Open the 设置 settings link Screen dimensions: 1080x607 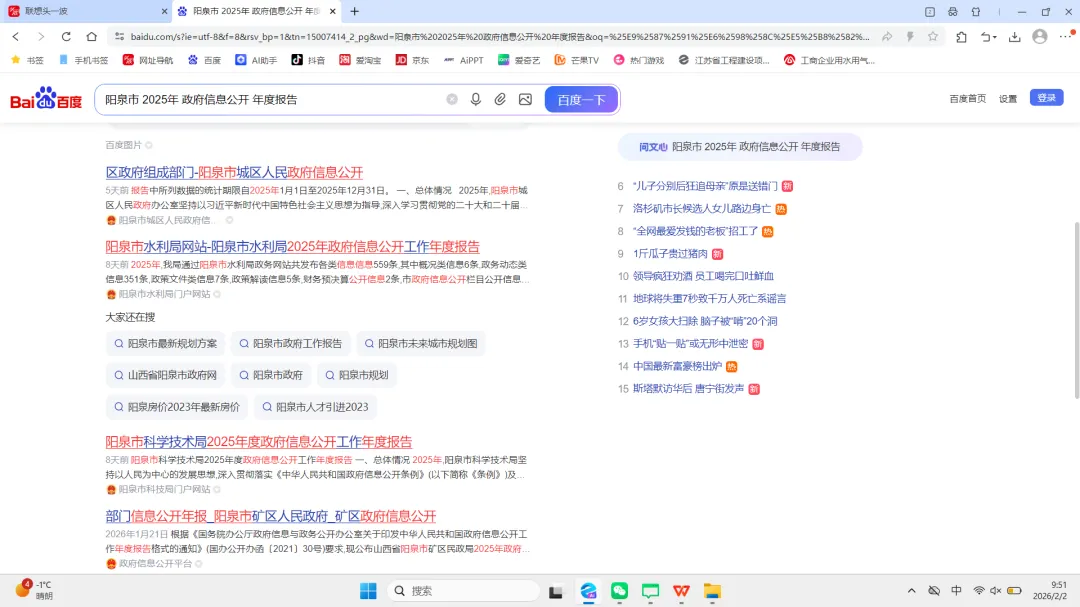1008,99
